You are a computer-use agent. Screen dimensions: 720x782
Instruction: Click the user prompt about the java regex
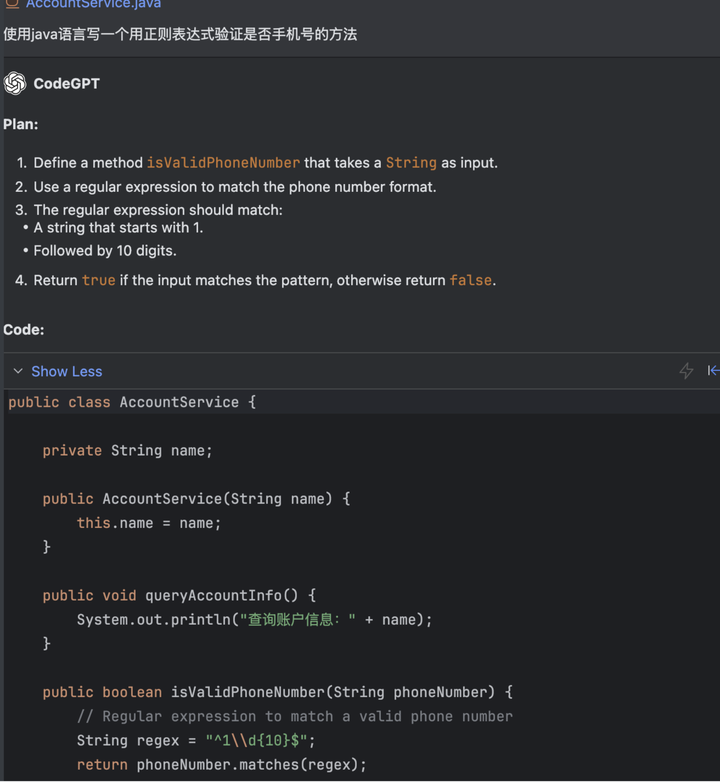tap(180, 34)
